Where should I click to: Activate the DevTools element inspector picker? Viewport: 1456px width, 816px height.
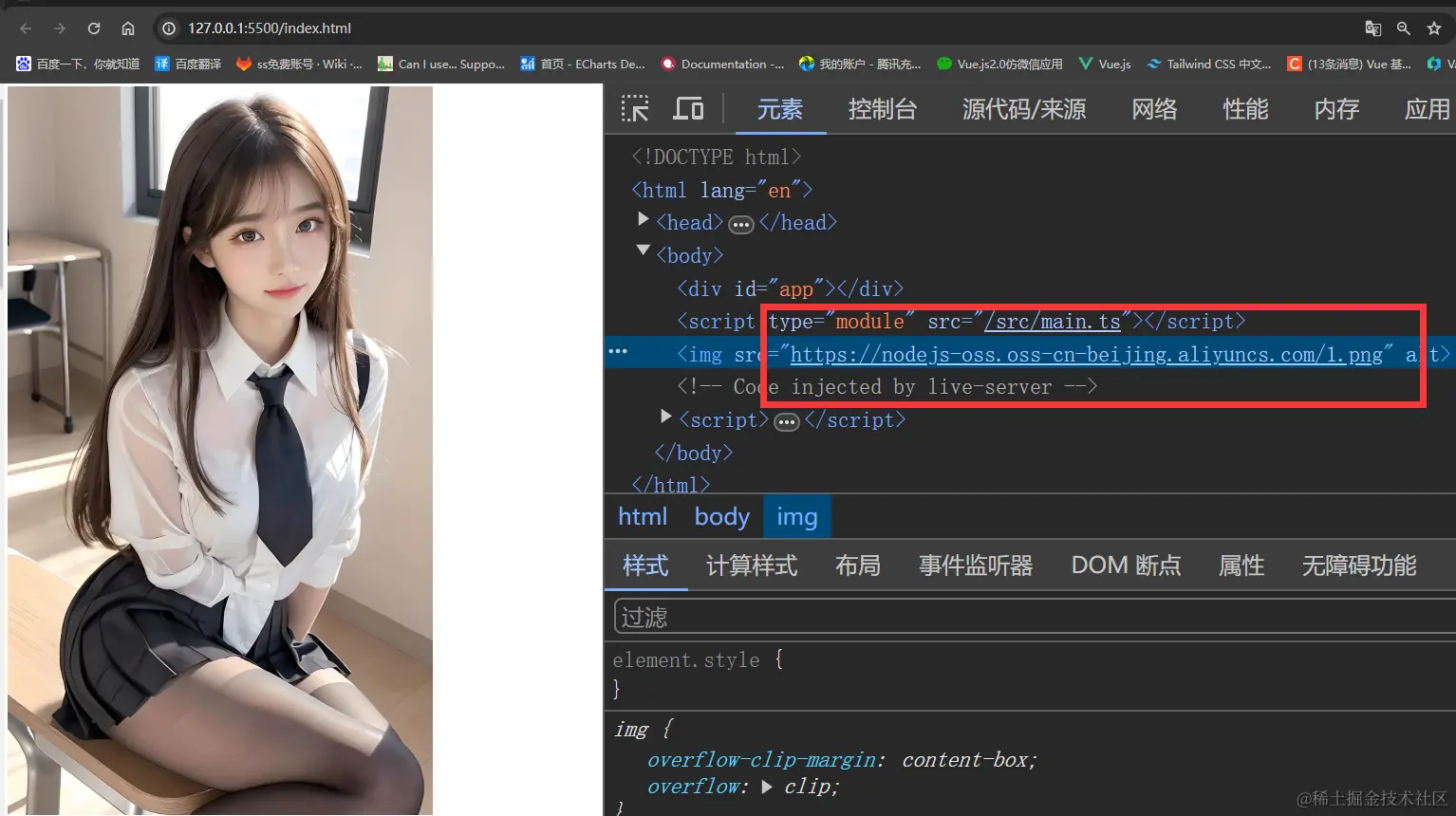pyautogui.click(x=635, y=109)
